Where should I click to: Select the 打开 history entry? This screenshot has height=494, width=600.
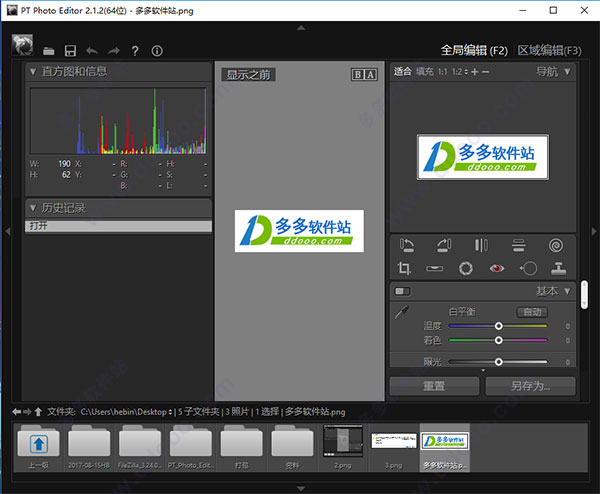coord(118,226)
